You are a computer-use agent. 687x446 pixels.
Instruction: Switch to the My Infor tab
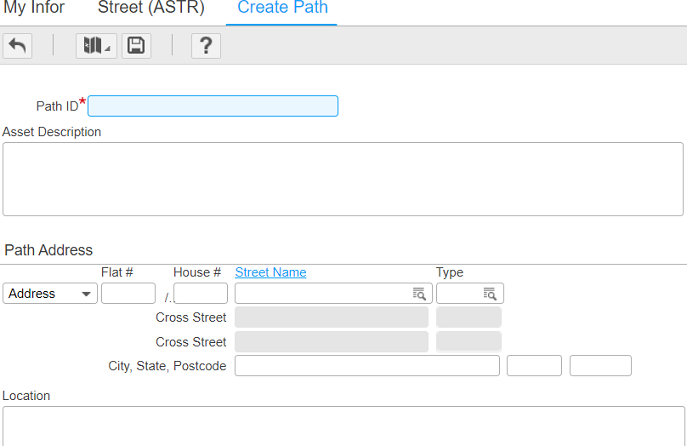[35, 9]
